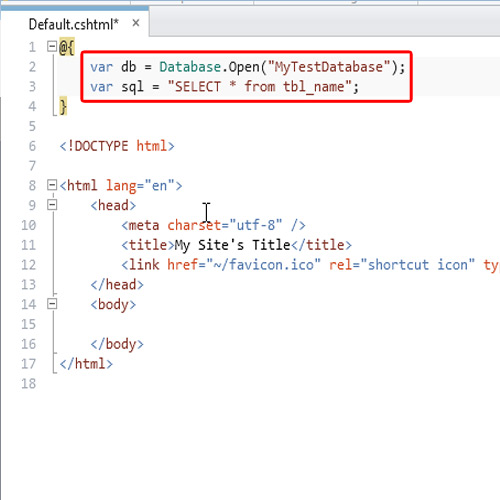
Task: Click the 'sql' variable name
Action: [x=132, y=87]
